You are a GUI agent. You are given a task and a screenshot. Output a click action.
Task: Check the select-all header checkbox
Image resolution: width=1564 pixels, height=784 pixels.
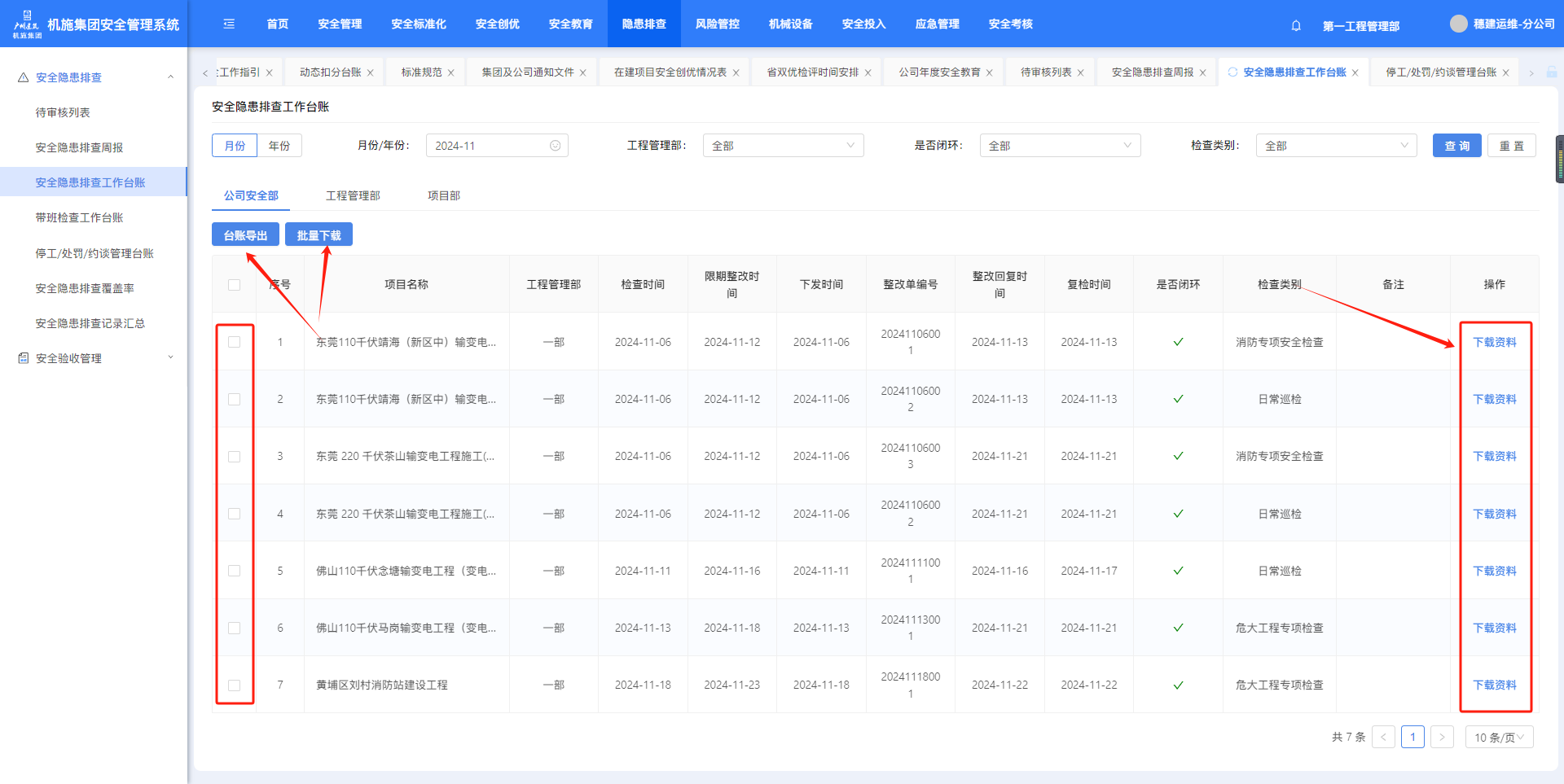point(235,285)
